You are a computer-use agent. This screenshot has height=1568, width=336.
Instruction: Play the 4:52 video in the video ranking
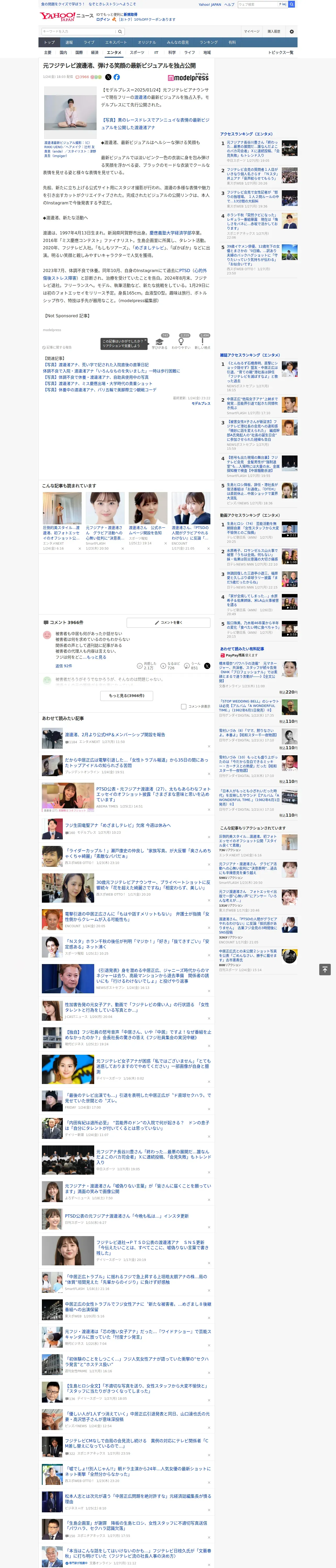[290, 579]
